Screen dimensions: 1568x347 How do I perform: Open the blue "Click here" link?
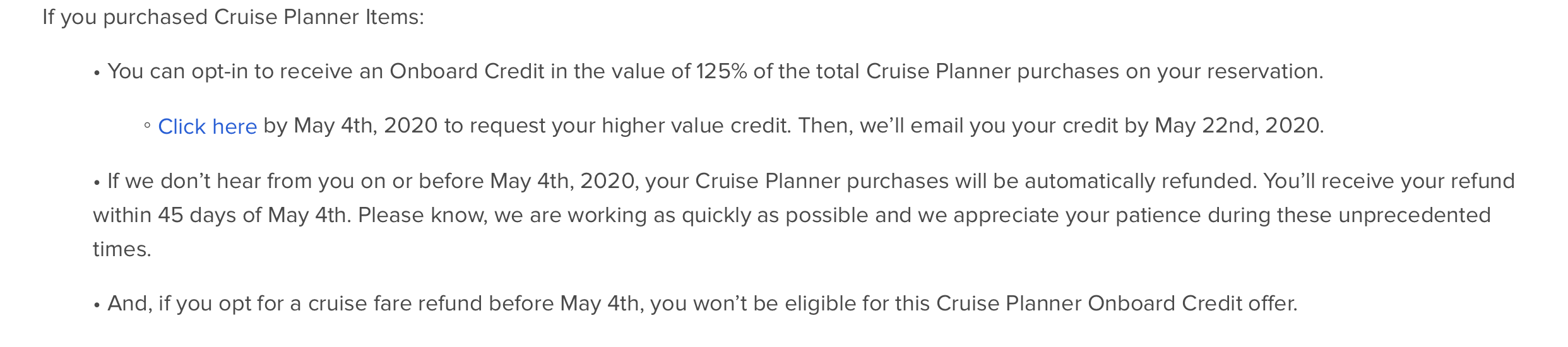pyautogui.click(x=207, y=127)
